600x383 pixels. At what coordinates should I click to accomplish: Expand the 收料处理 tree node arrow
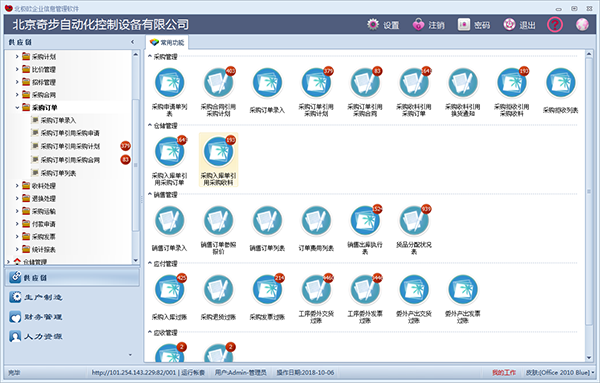pos(17,186)
